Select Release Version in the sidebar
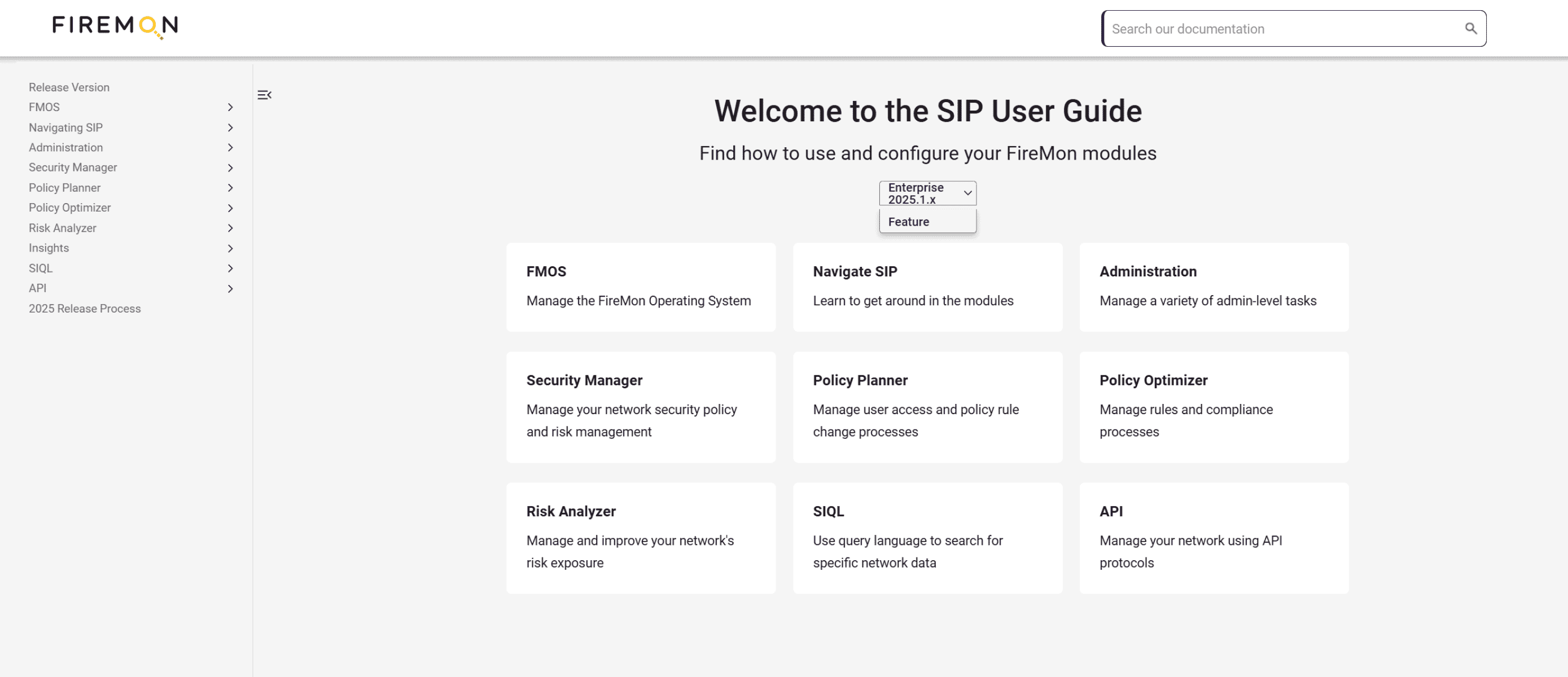 [69, 87]
